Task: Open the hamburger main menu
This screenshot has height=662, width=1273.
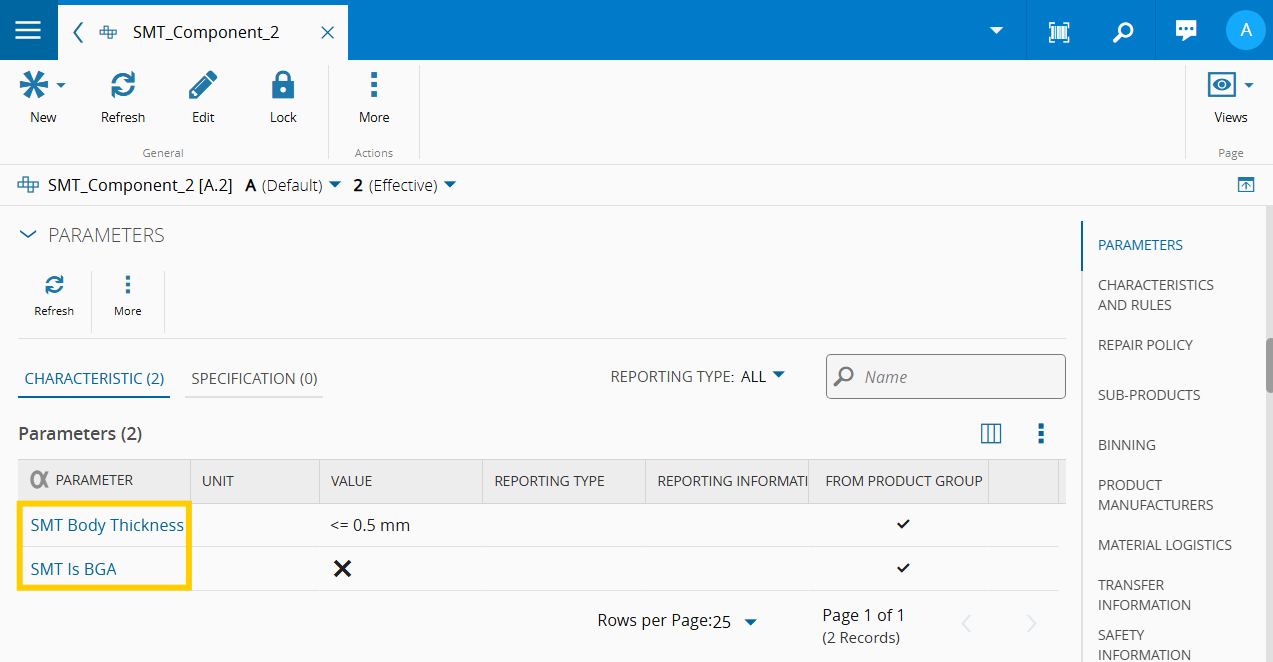Action: tap(28, 30)
